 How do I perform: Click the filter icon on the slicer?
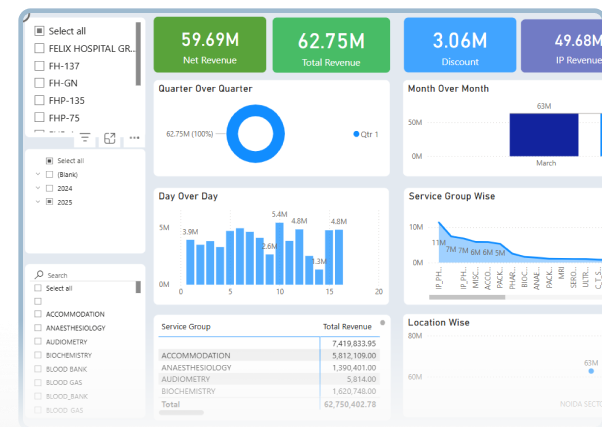(85, 138)
